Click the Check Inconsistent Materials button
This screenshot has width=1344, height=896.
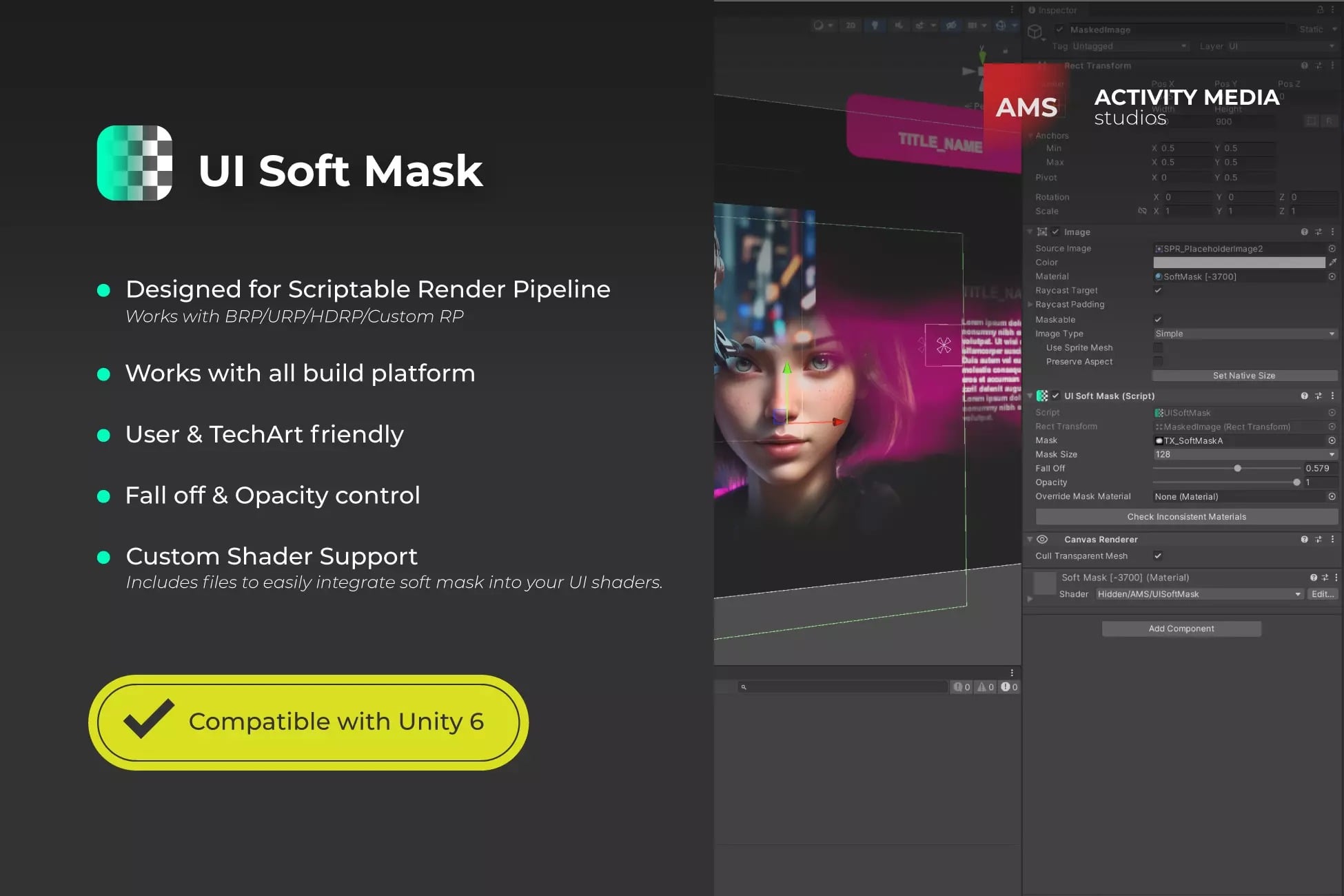pos(1186,517)
